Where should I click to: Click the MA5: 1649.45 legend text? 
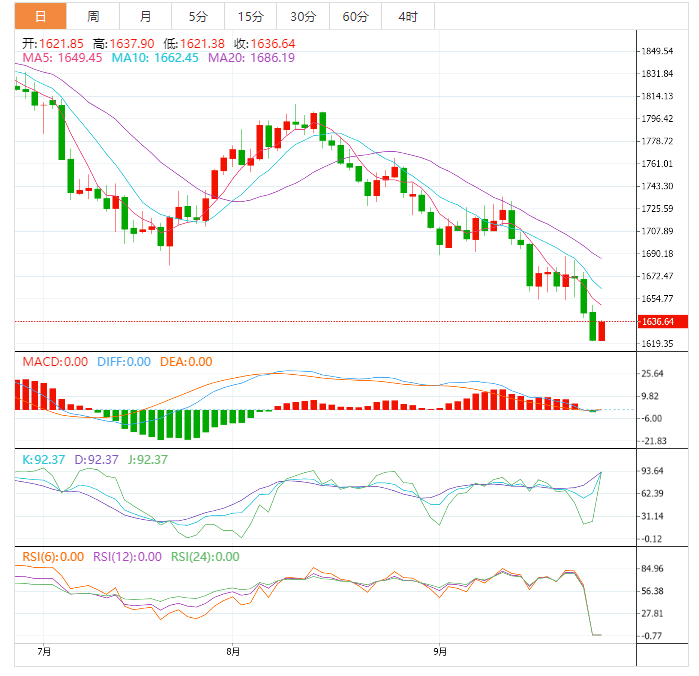point(62,58)
